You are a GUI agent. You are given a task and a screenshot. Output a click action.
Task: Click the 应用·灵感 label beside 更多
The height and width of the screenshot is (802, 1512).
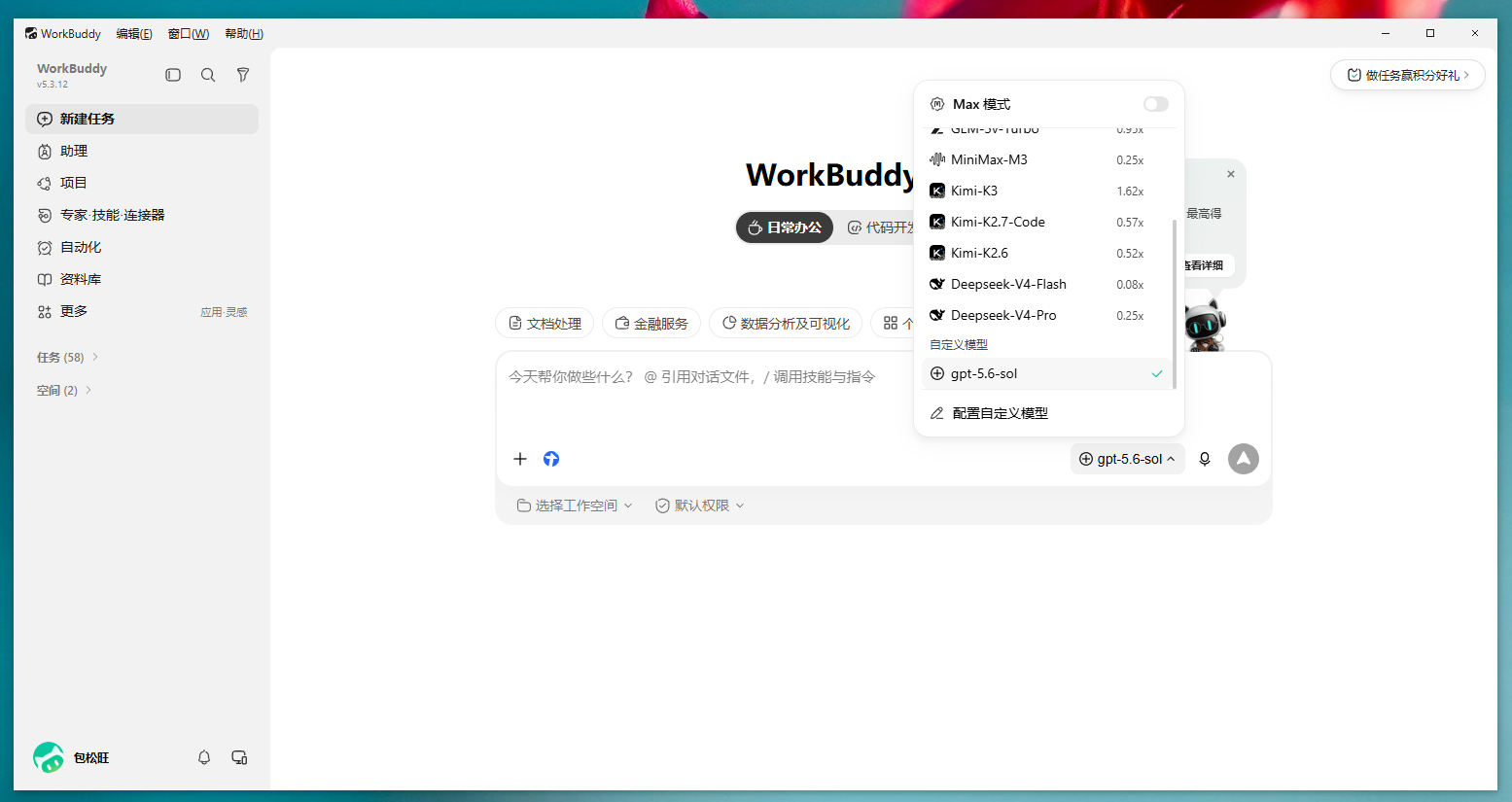[224, 312]
